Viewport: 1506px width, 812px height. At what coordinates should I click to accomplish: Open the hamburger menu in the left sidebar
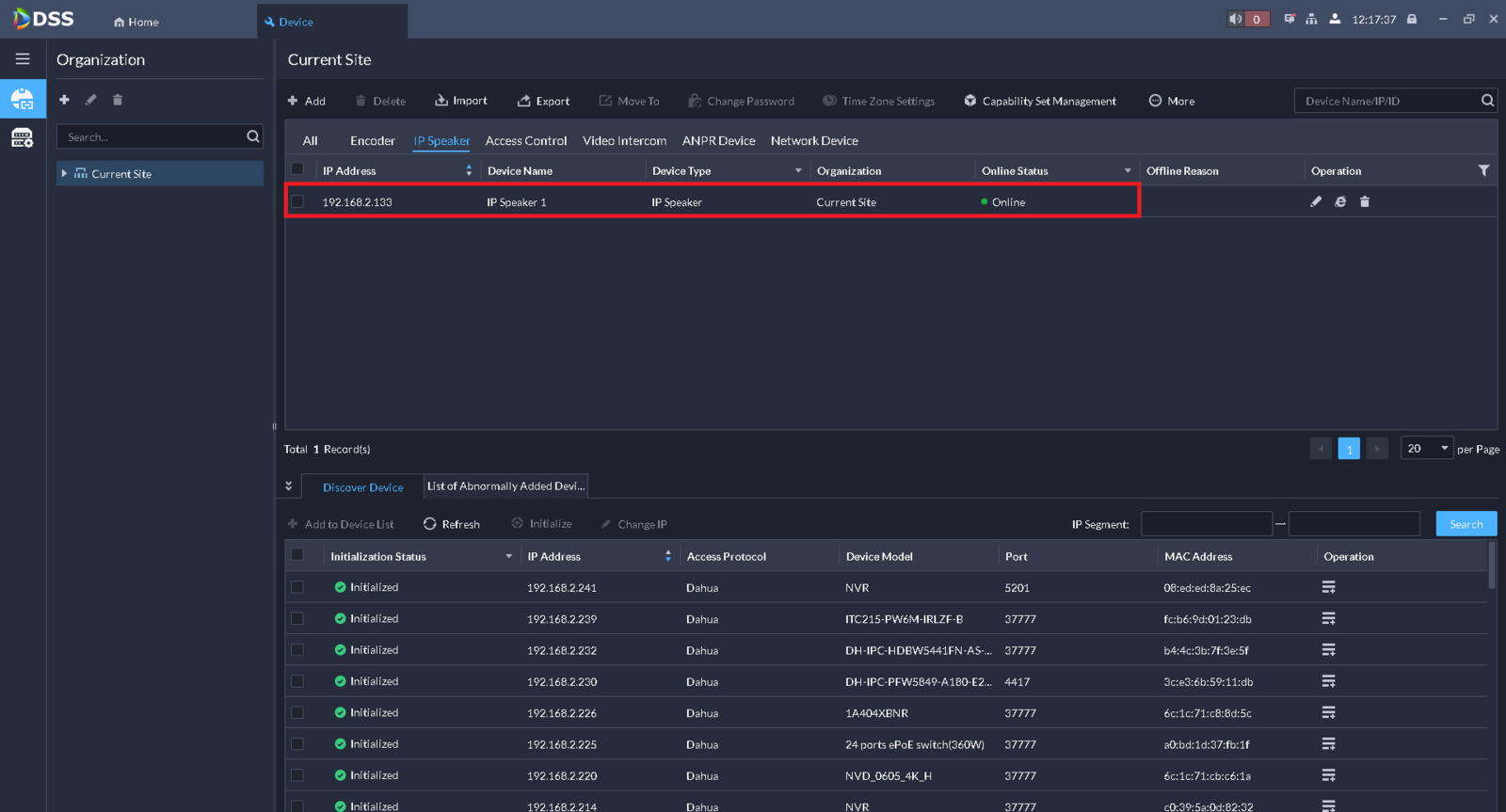point(23,59)
